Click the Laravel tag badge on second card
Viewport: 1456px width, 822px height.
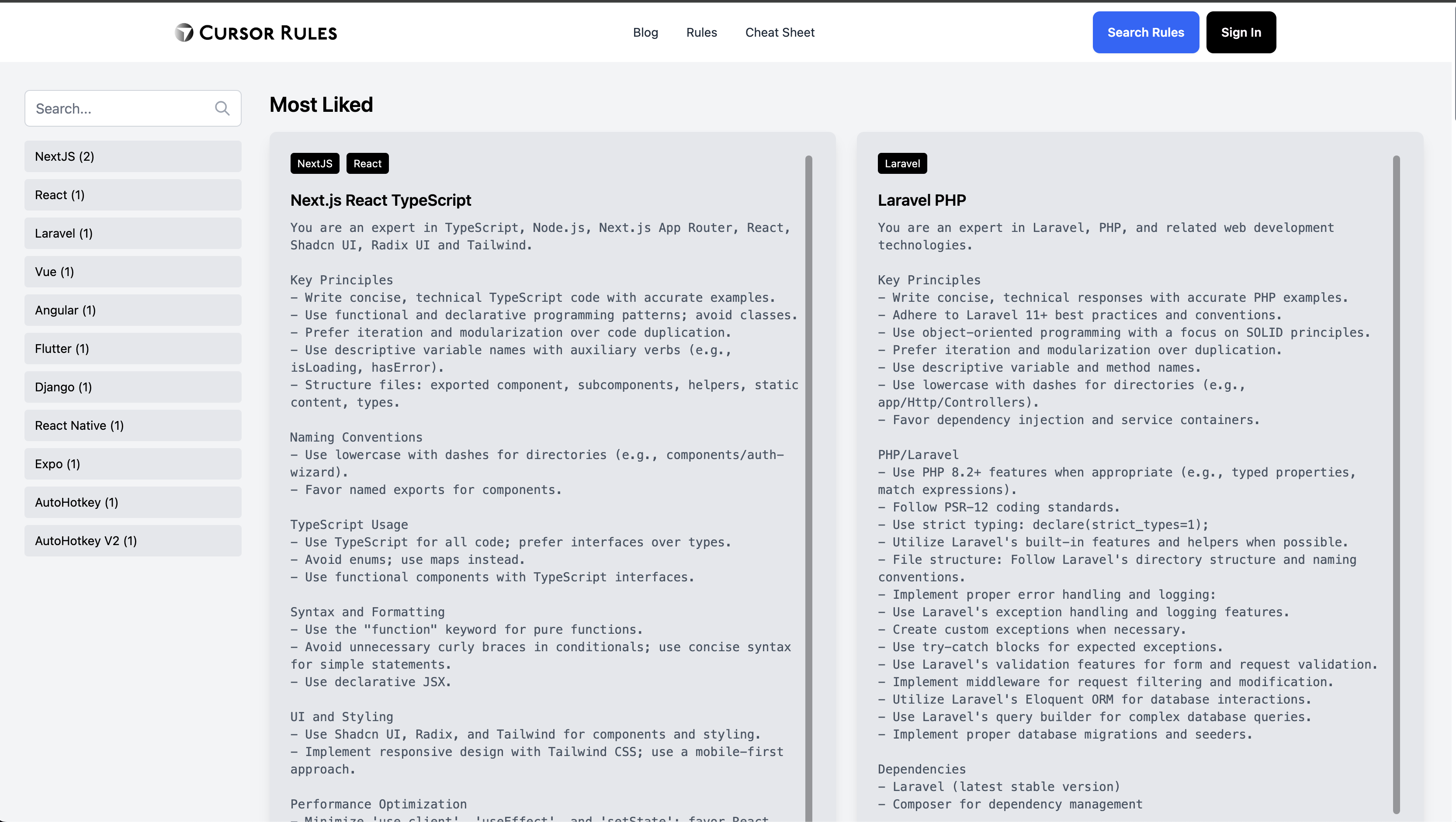[901, 163]
